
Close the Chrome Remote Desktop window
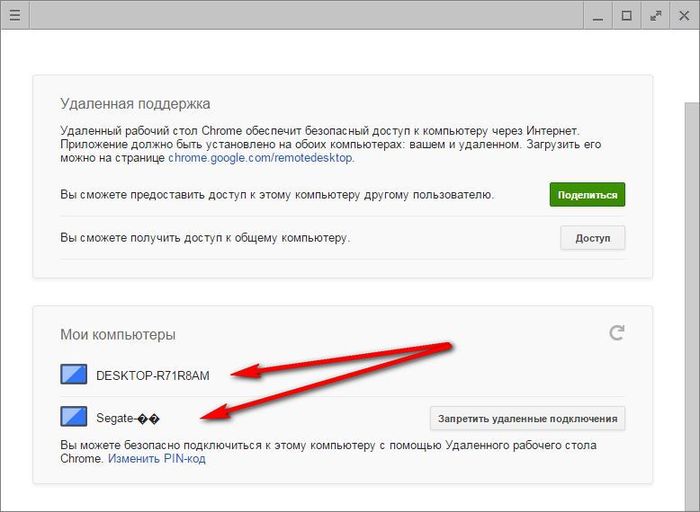[684, 15]
